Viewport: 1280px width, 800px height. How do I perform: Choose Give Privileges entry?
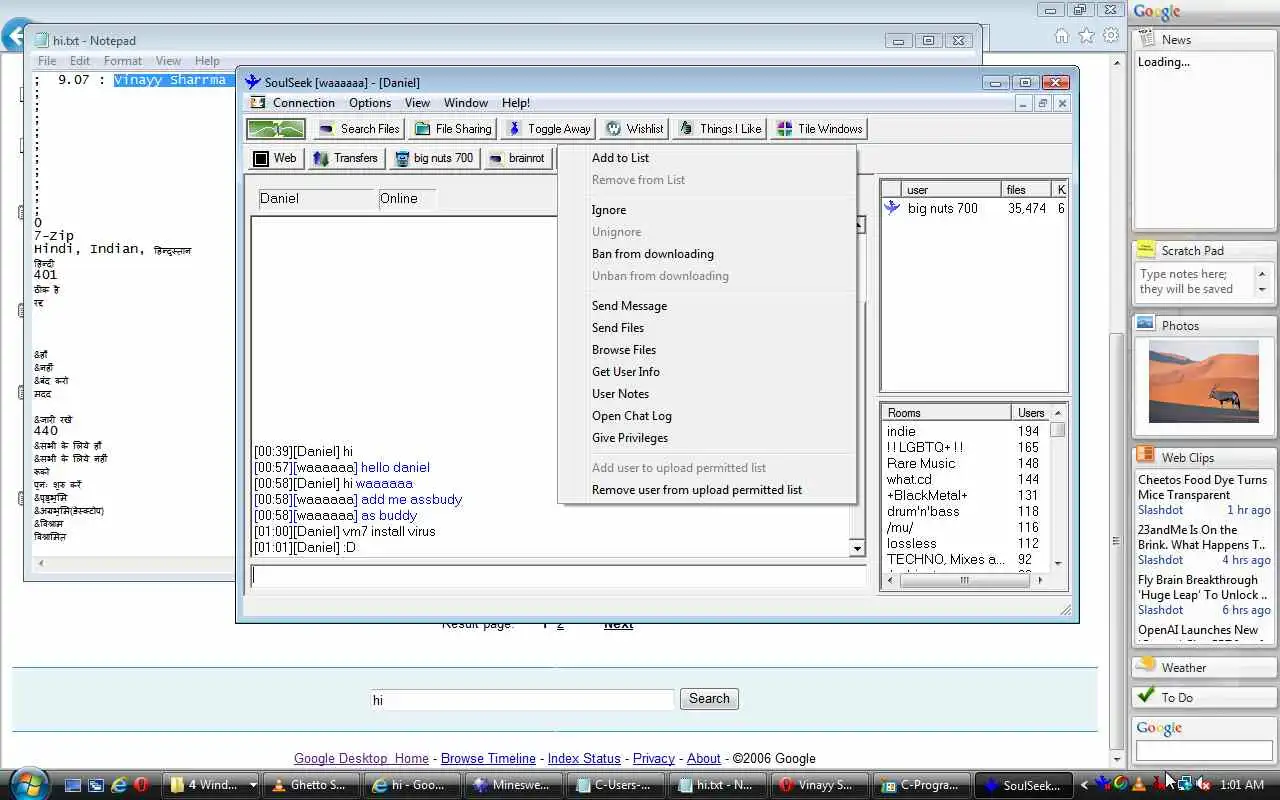coord(630,438)
